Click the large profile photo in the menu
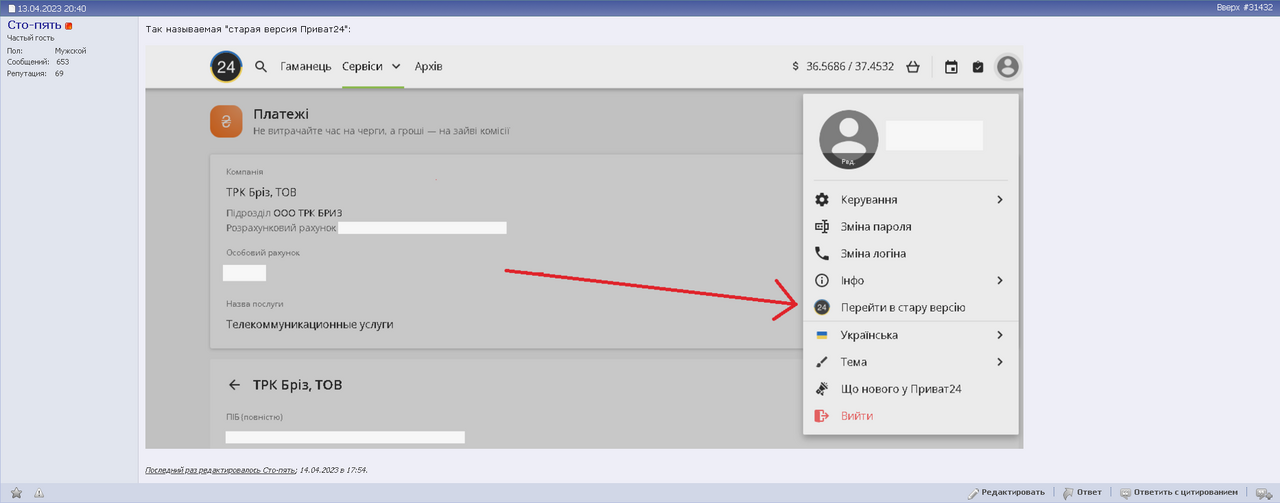The image size is (1280, 503). coord(848,139)
